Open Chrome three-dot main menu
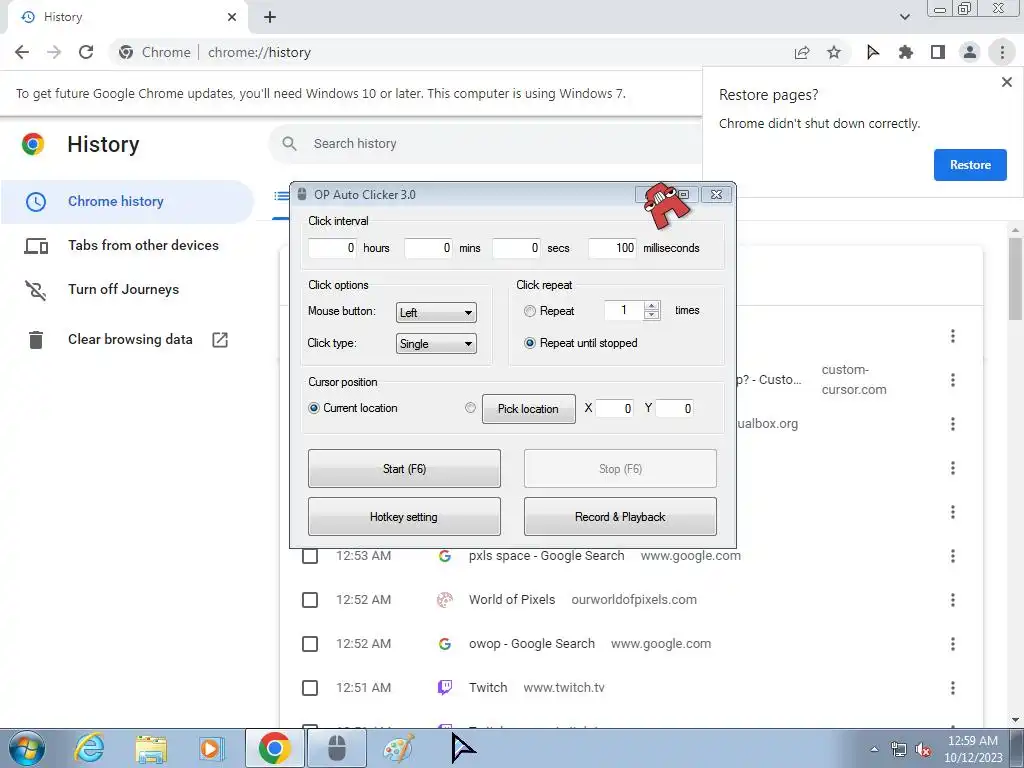 tap(1002, 52)
